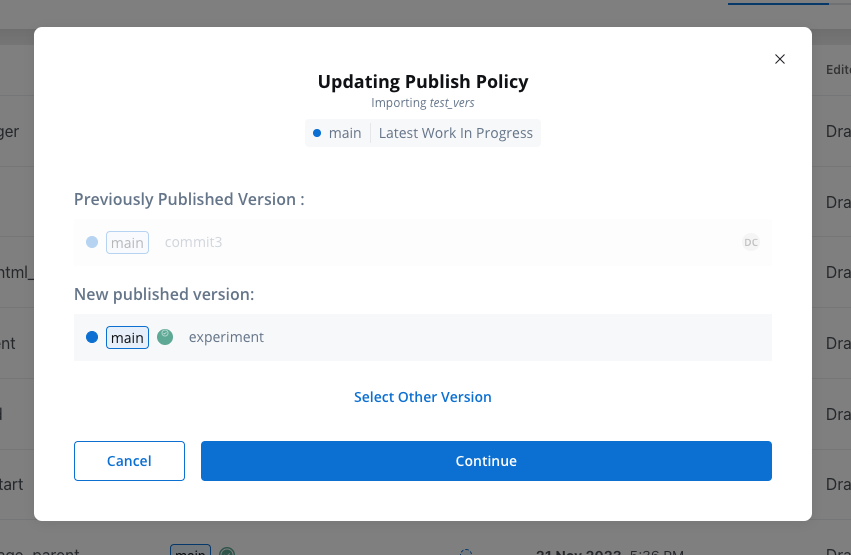Click the Latest Work In Progress chip
Viewport: 851px width, 555px height.
pyautogui.click(x=455, y=133)
